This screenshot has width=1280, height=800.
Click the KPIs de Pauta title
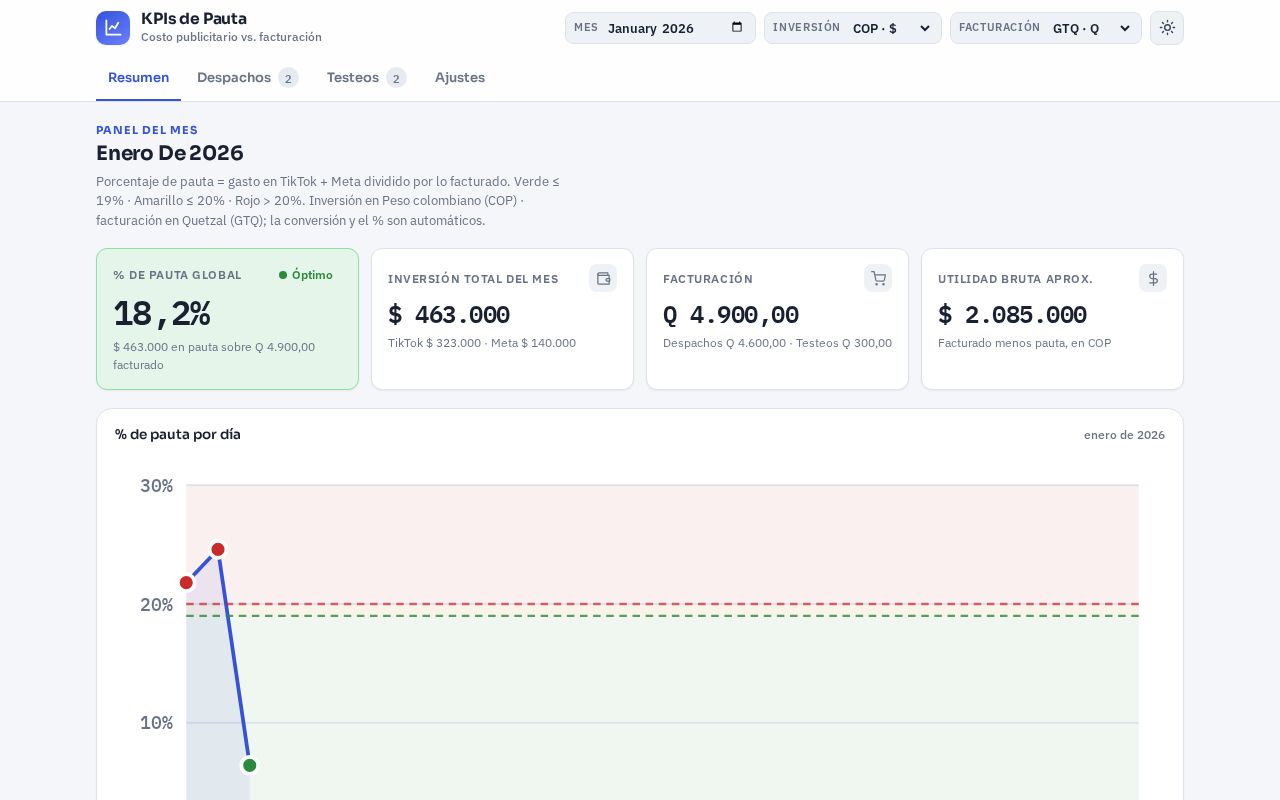pos(194,18)
